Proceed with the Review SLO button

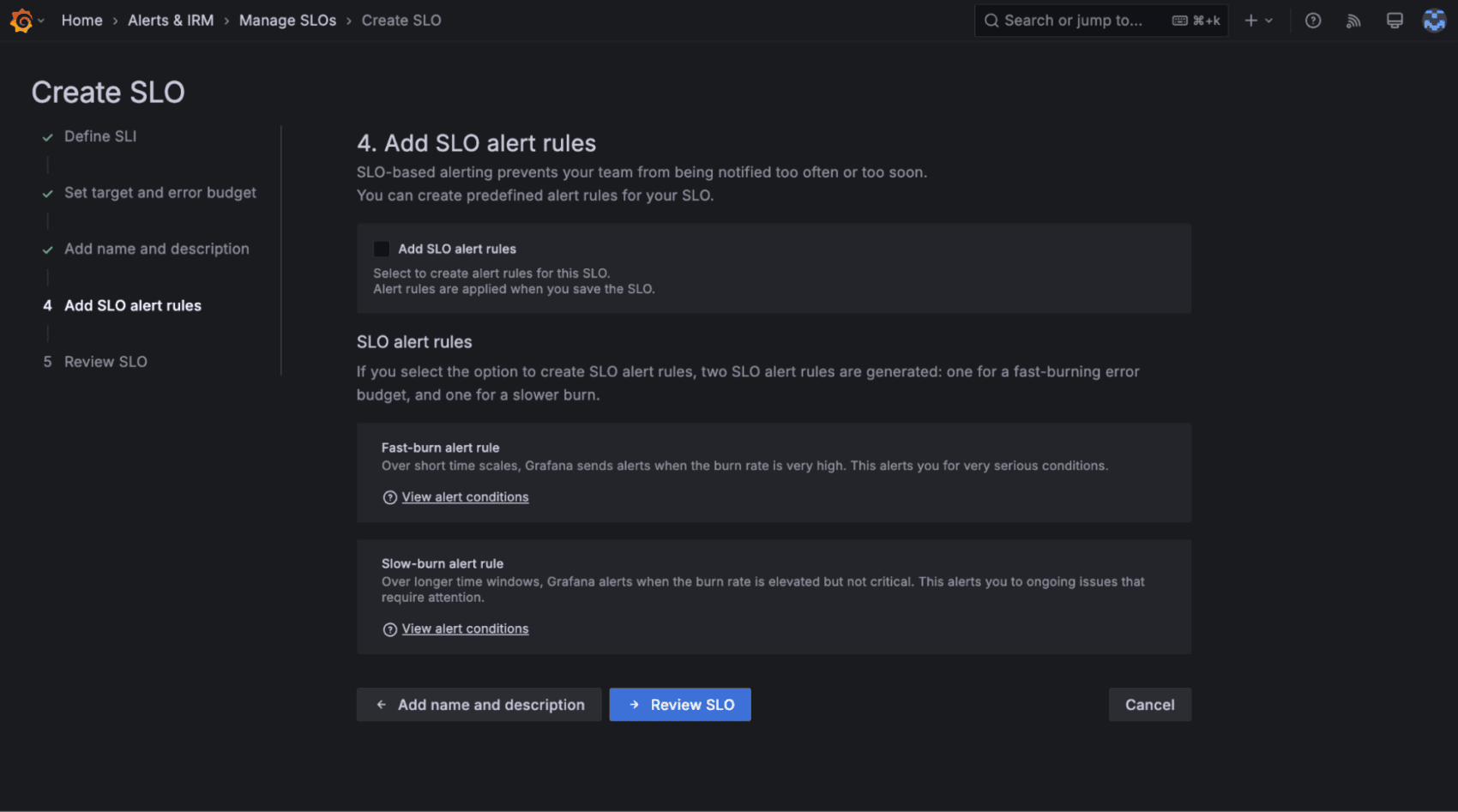click(680, 705)
